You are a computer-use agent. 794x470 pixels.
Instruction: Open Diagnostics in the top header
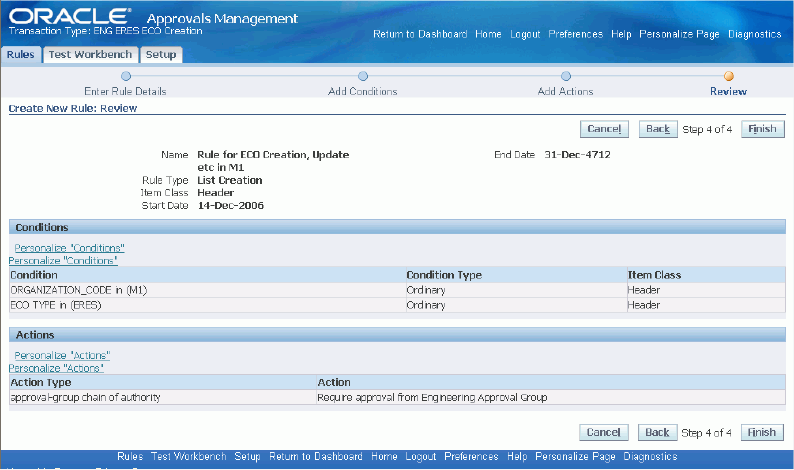click(755, 34)
